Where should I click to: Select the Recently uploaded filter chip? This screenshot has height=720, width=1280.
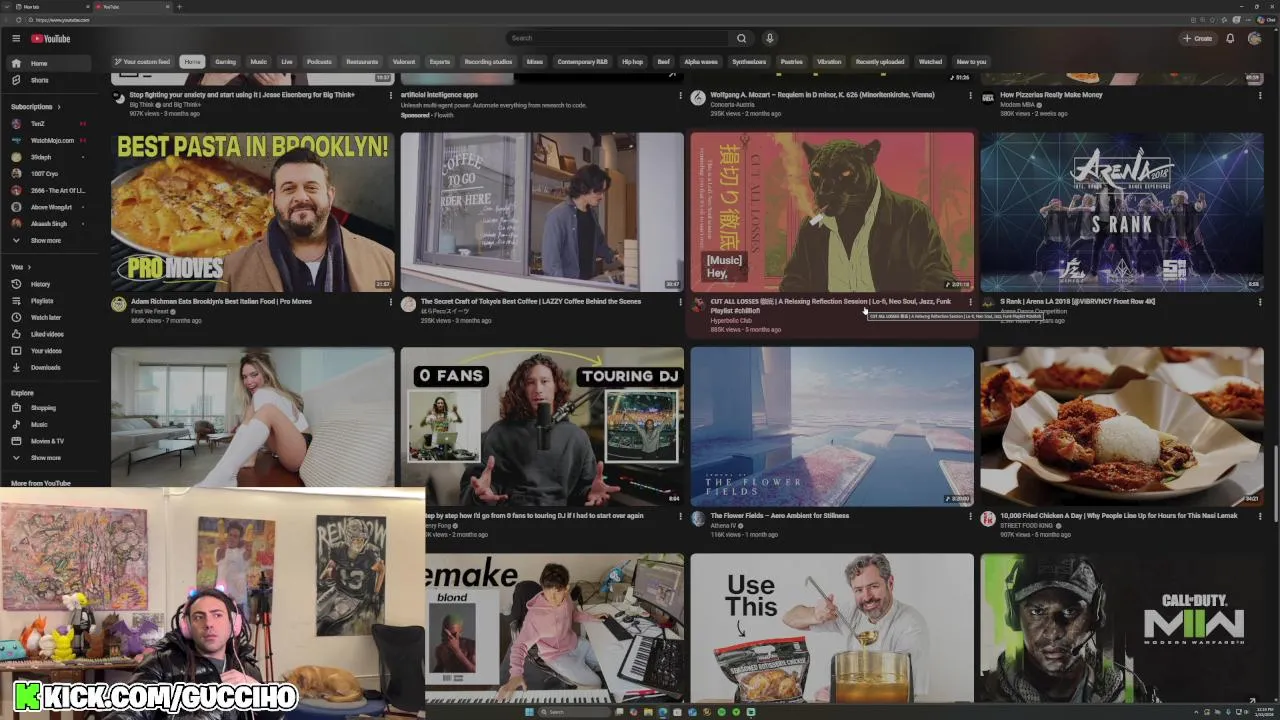pyautogui.click(x=880, y=62)
